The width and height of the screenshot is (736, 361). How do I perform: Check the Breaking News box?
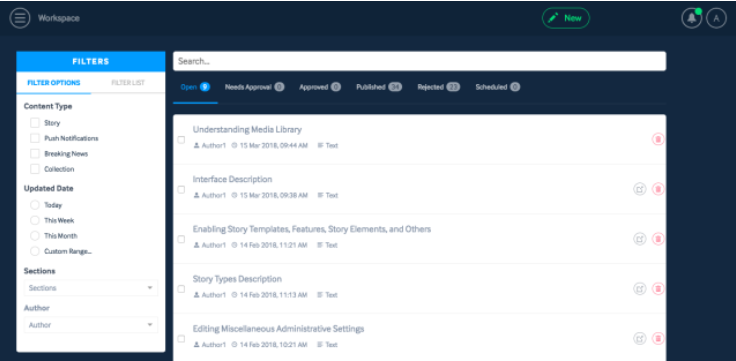tap(35, 154)
